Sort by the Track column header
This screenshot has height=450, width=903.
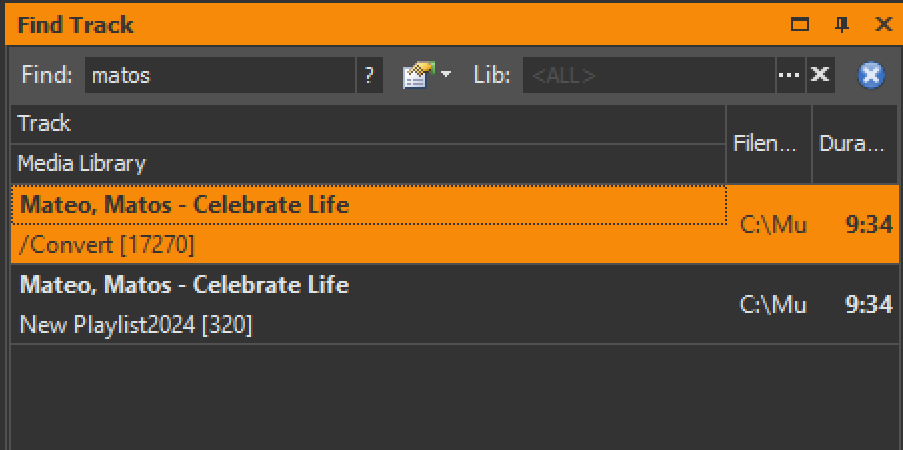tap(368, 124)
